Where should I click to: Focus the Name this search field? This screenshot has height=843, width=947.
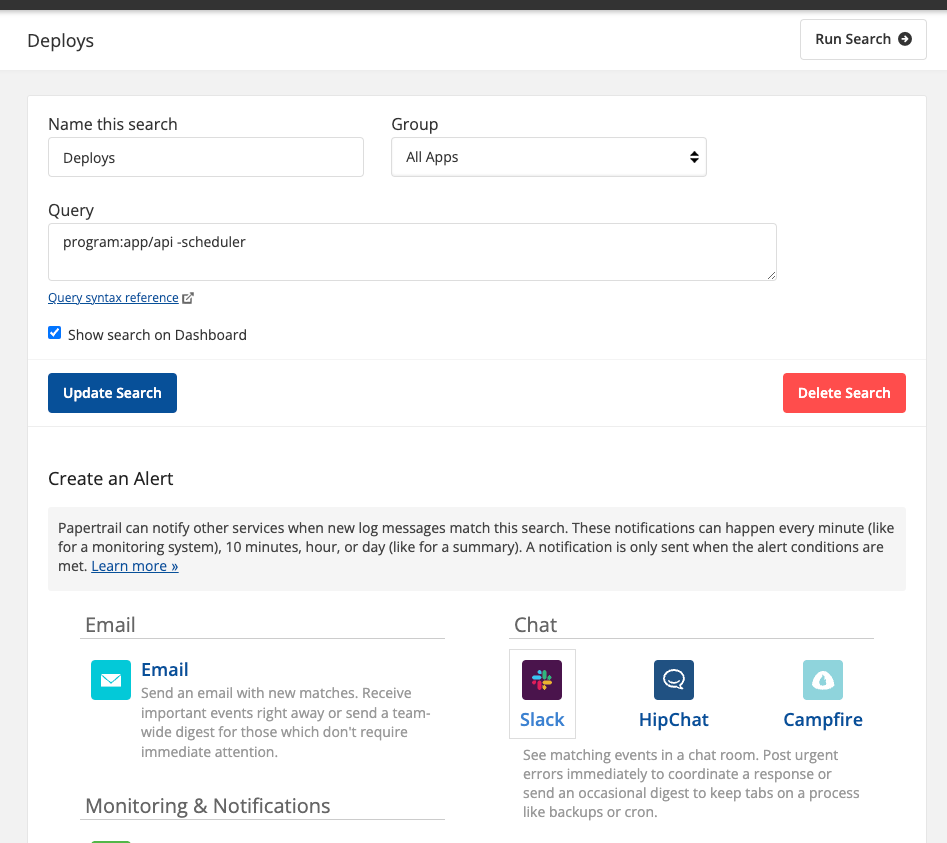pos(206,157)
